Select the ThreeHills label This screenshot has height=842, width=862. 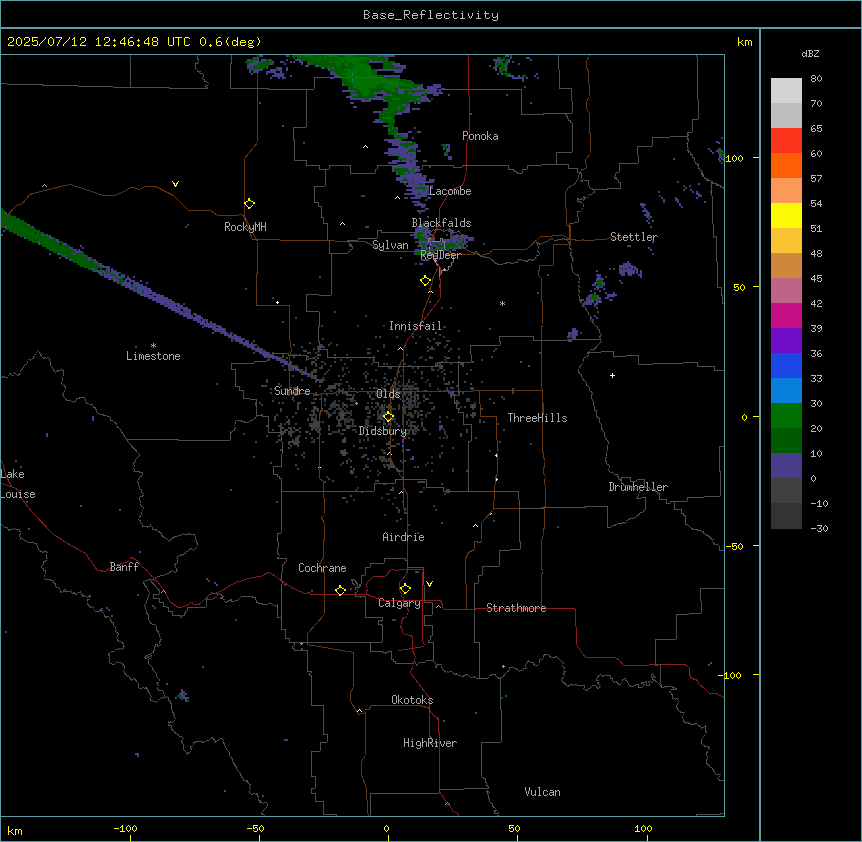click(x=537, y=418)
